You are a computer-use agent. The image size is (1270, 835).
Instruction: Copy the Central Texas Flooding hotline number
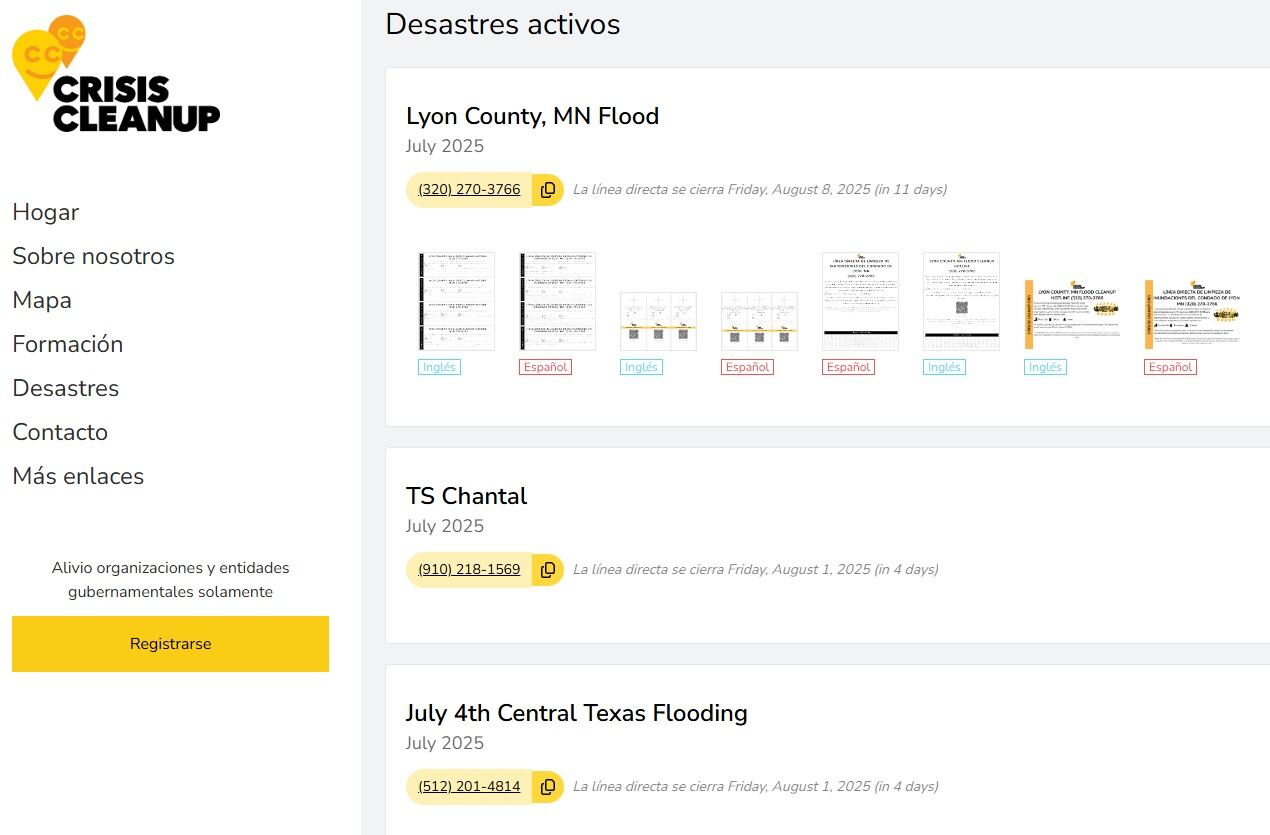pyautogui.click(x=548, y=787)
